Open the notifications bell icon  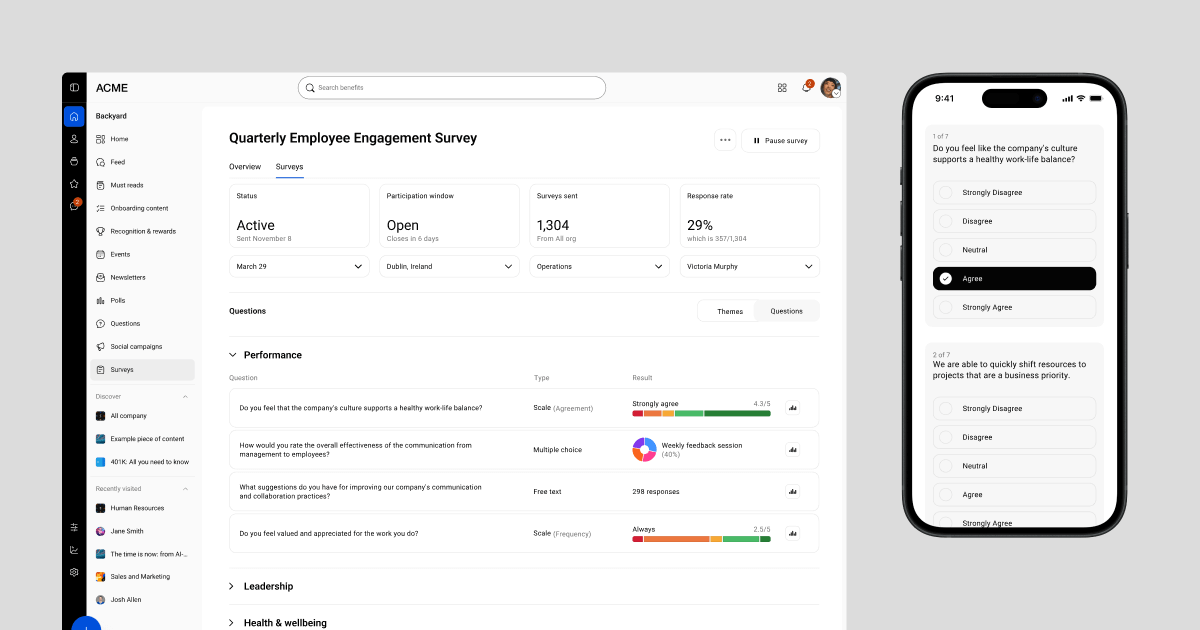pyautogui.click(x=806, y=88)
